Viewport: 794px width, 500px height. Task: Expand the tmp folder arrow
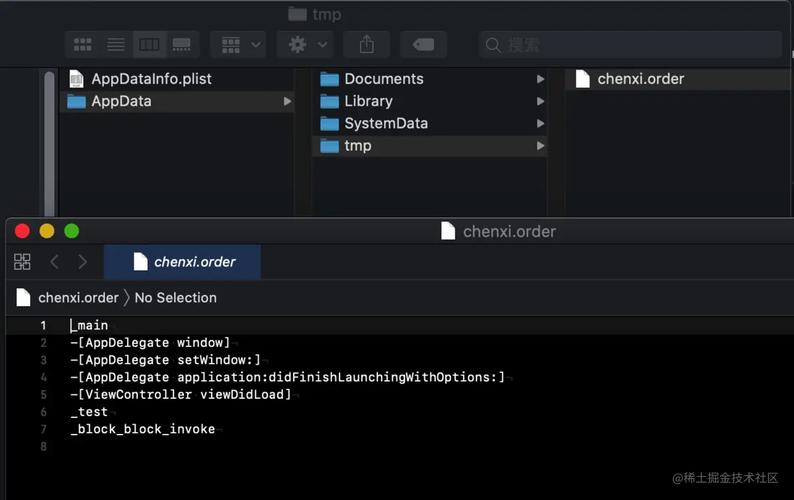tap(540, 146)
